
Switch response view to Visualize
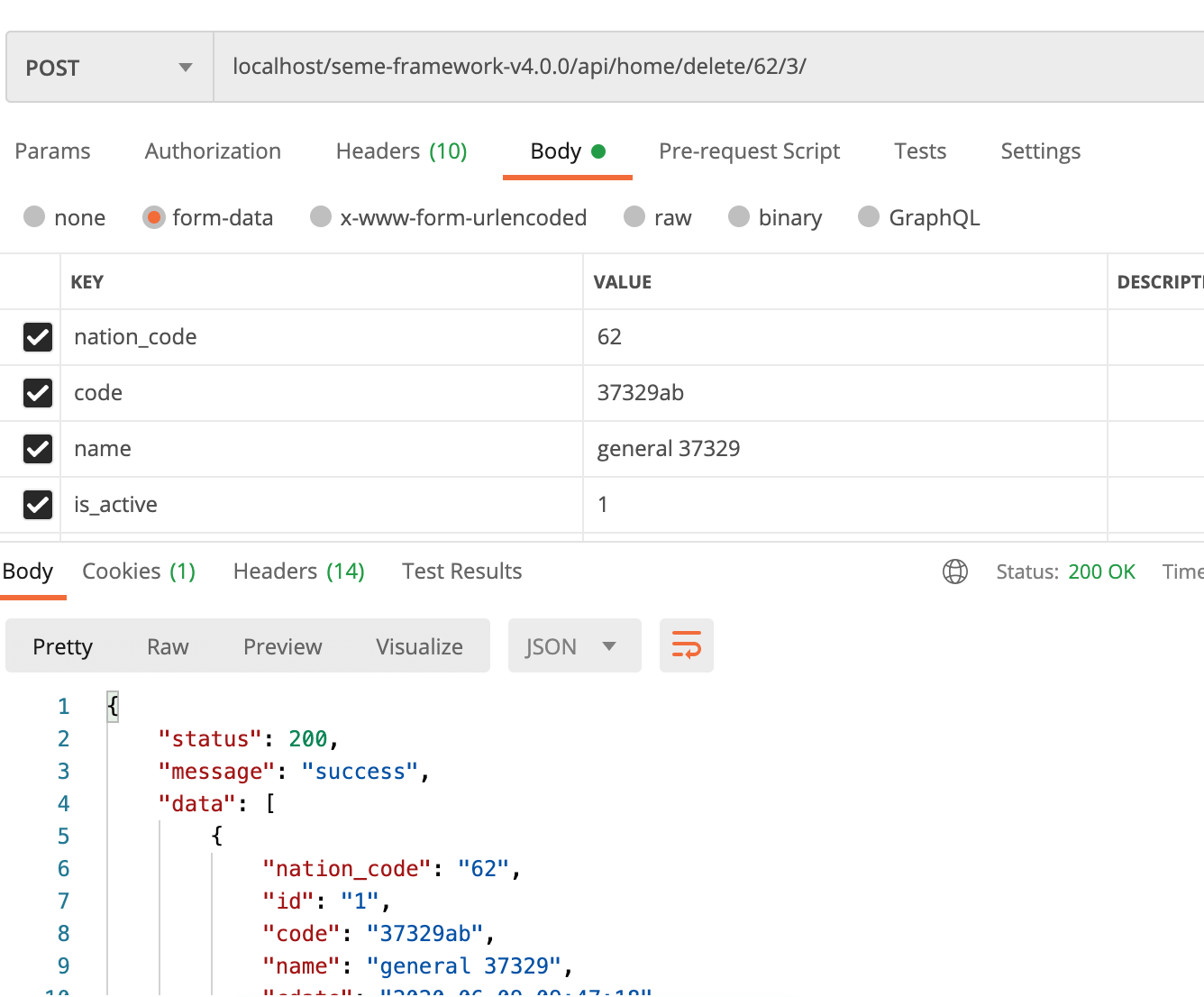point(419,646)
